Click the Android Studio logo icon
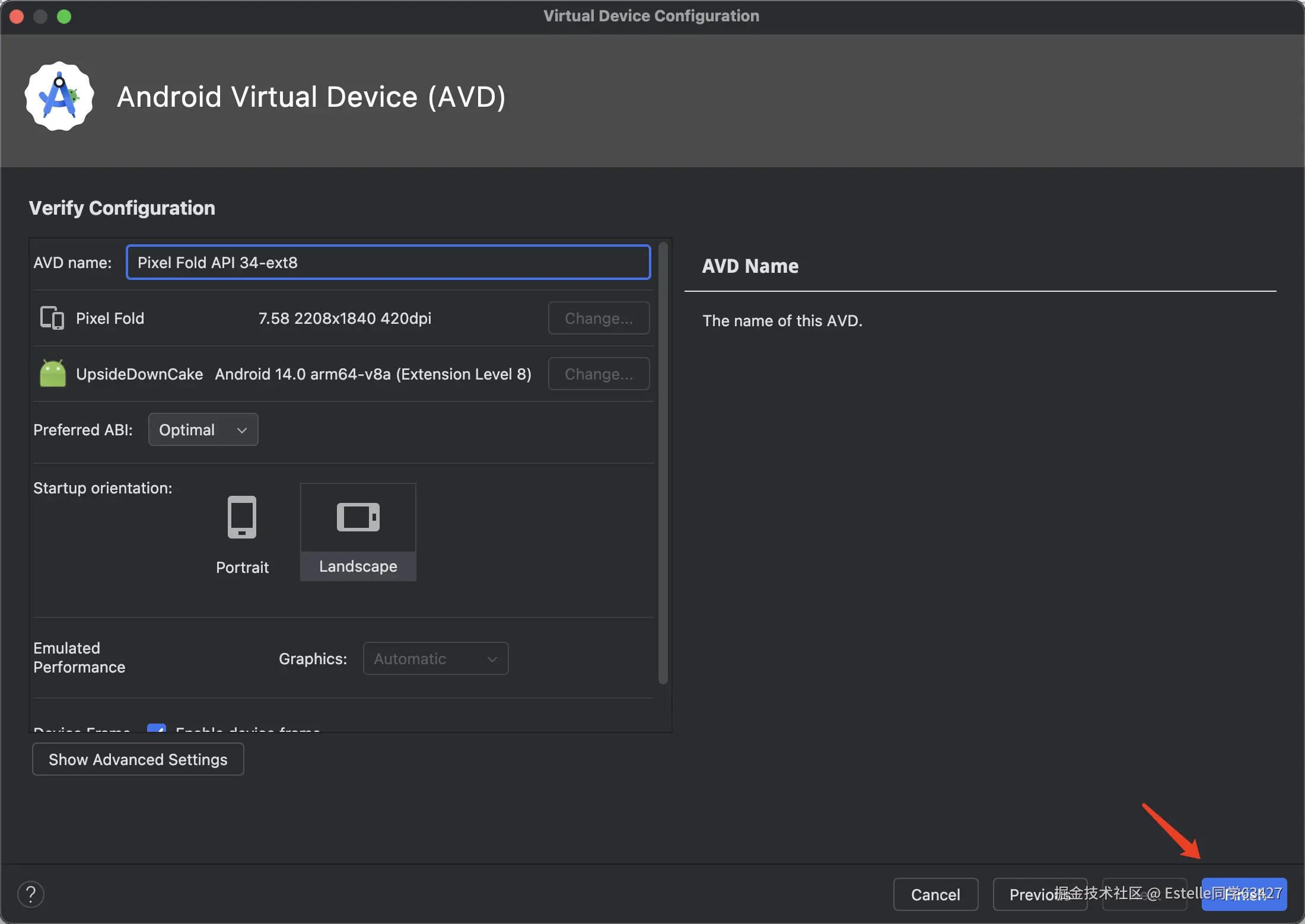1305x924 pixels. pyautogui.click(x=59, y=97)
